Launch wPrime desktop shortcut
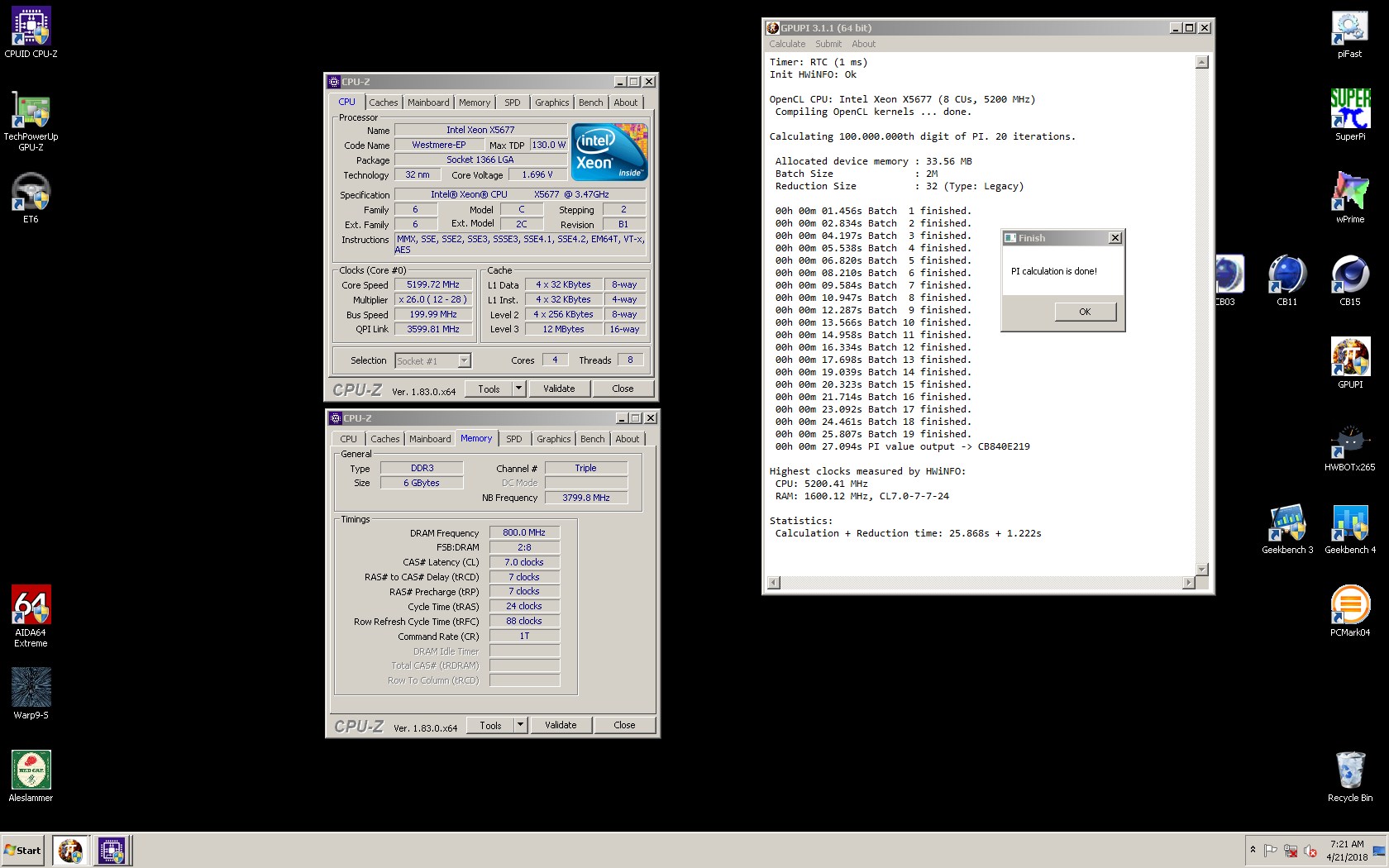Screen dimensions: 1389x868 (x=1350, y=198)
